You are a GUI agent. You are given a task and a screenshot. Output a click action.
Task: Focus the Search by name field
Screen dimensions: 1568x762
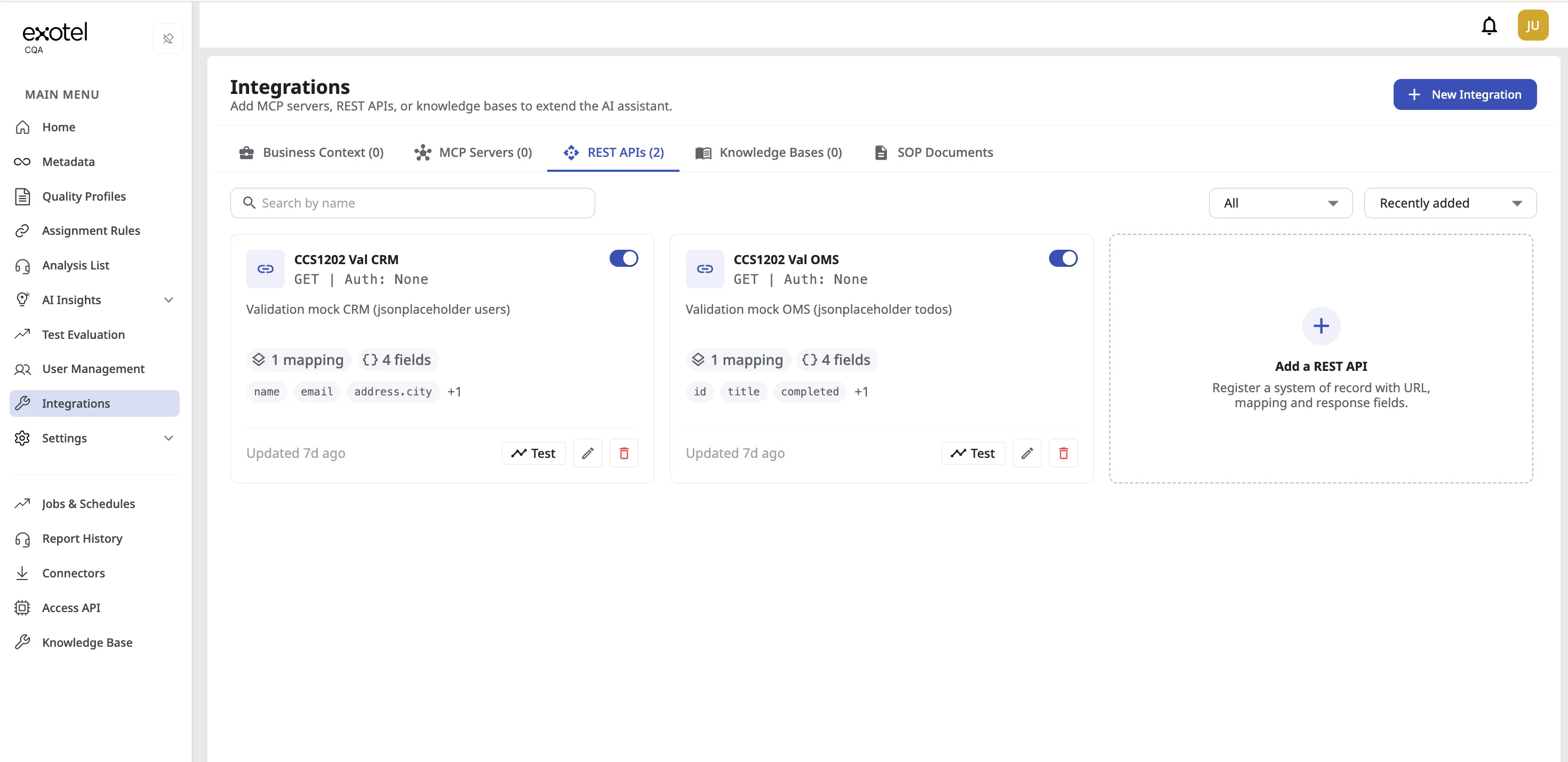(x=413, y=203)
